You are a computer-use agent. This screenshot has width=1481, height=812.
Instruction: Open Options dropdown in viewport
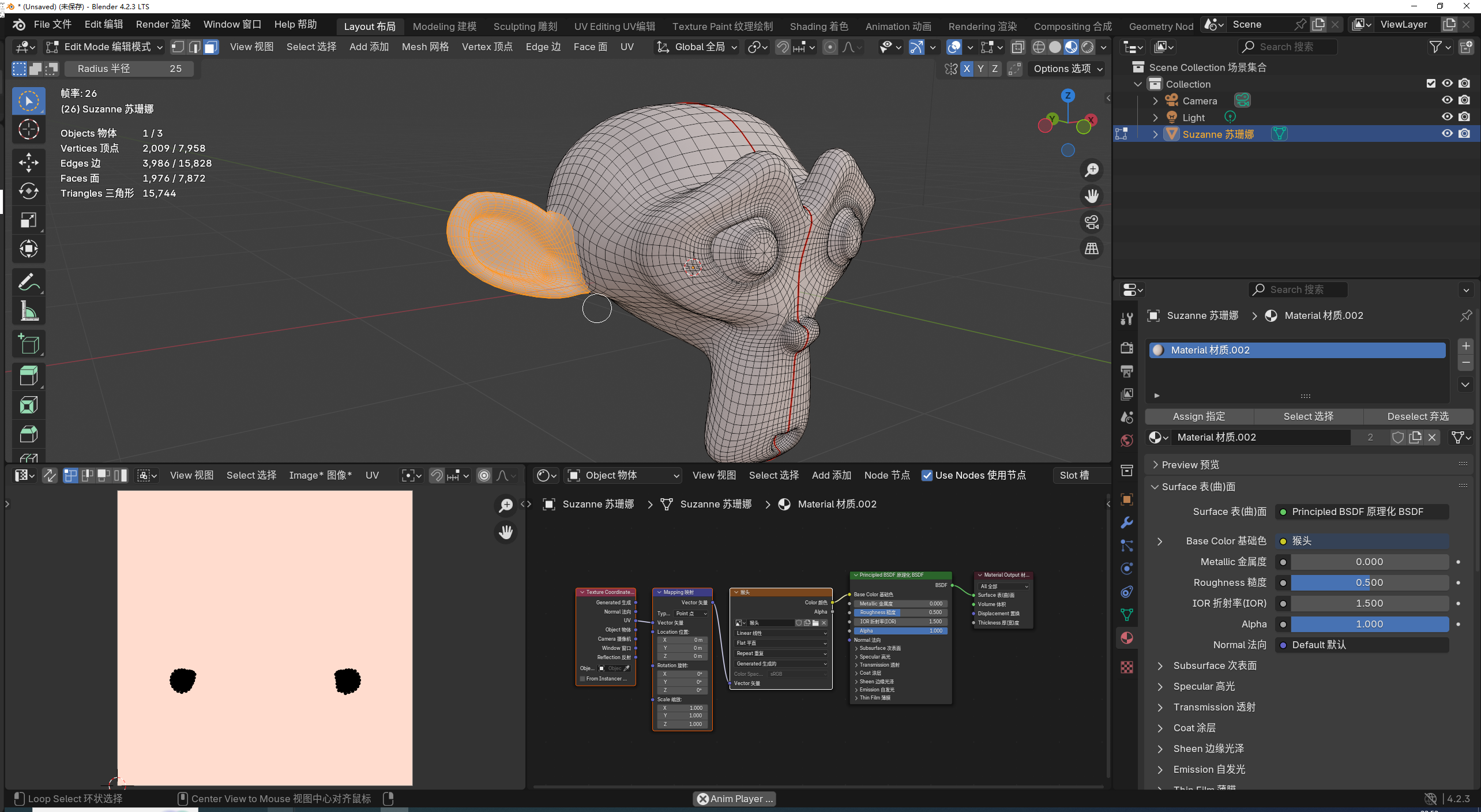click(x=1067, y=69)
